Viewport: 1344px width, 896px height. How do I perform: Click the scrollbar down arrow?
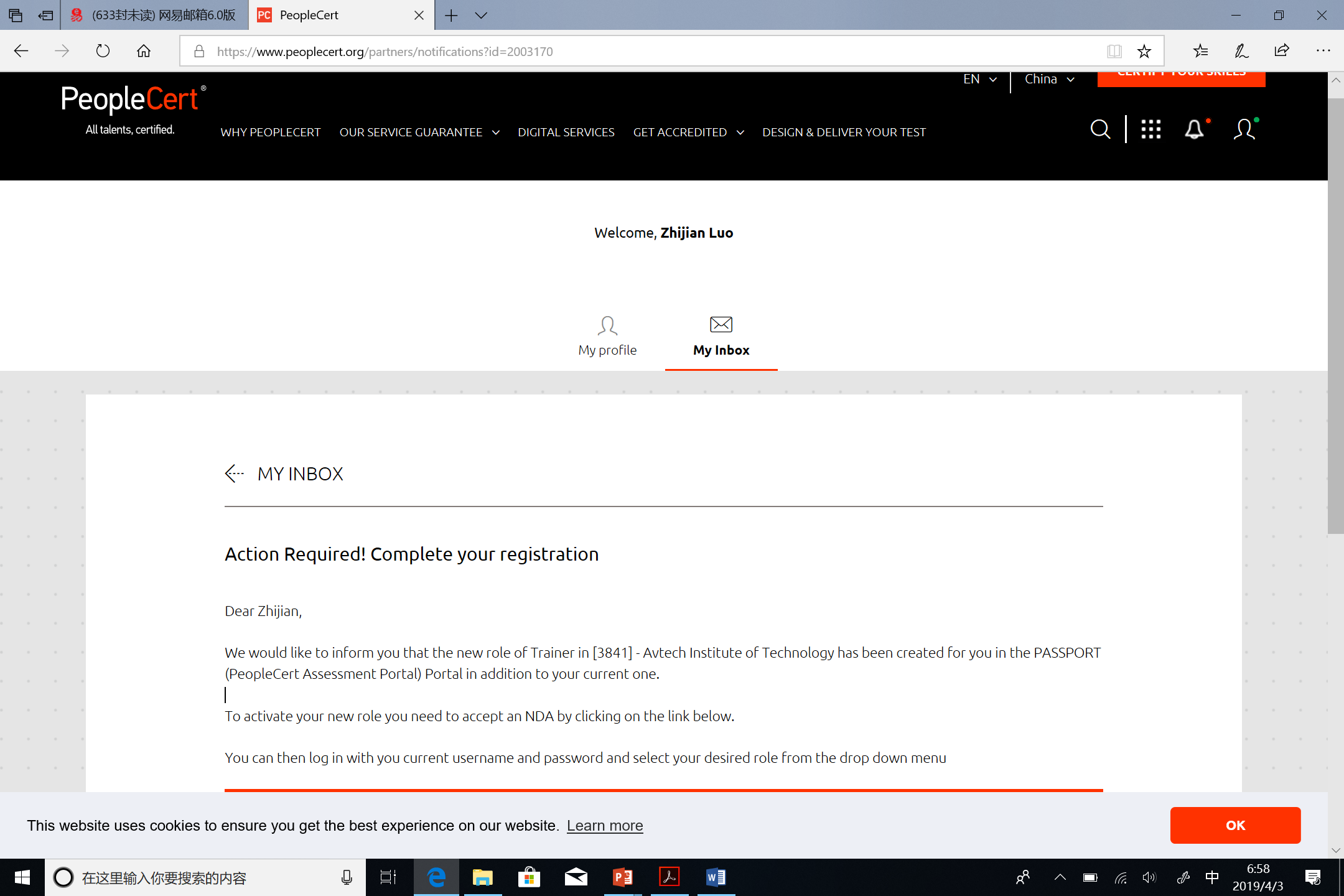[x=1335, y=850]
